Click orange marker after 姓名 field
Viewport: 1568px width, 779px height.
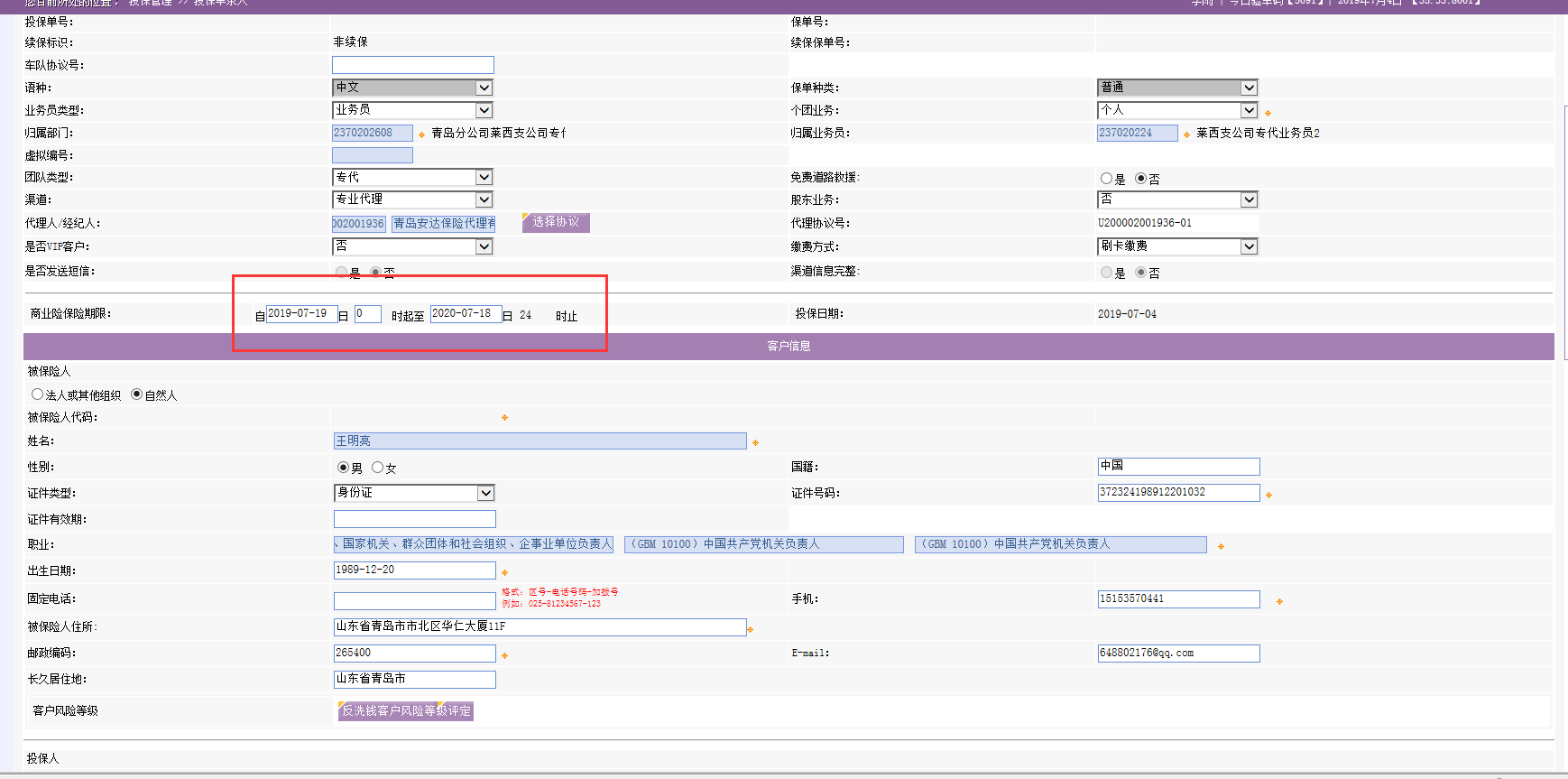(x=755, y=442)
